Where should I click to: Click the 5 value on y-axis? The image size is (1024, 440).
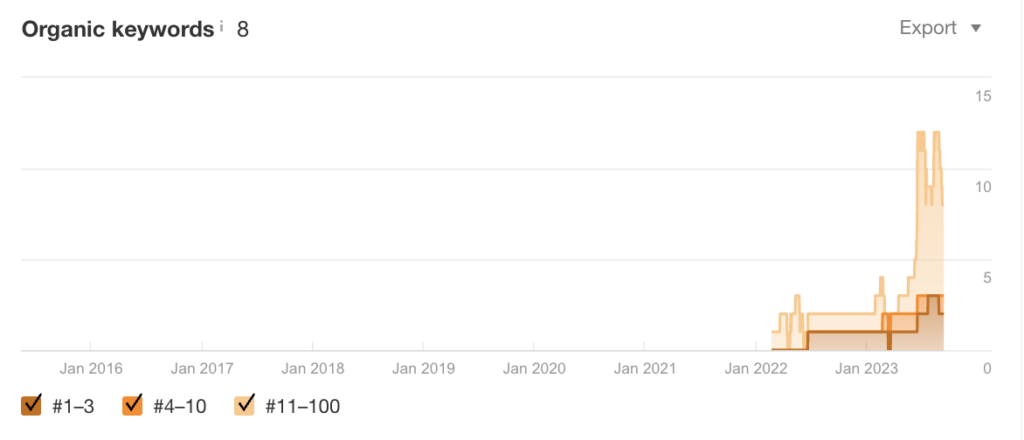[x=987, y=278]
